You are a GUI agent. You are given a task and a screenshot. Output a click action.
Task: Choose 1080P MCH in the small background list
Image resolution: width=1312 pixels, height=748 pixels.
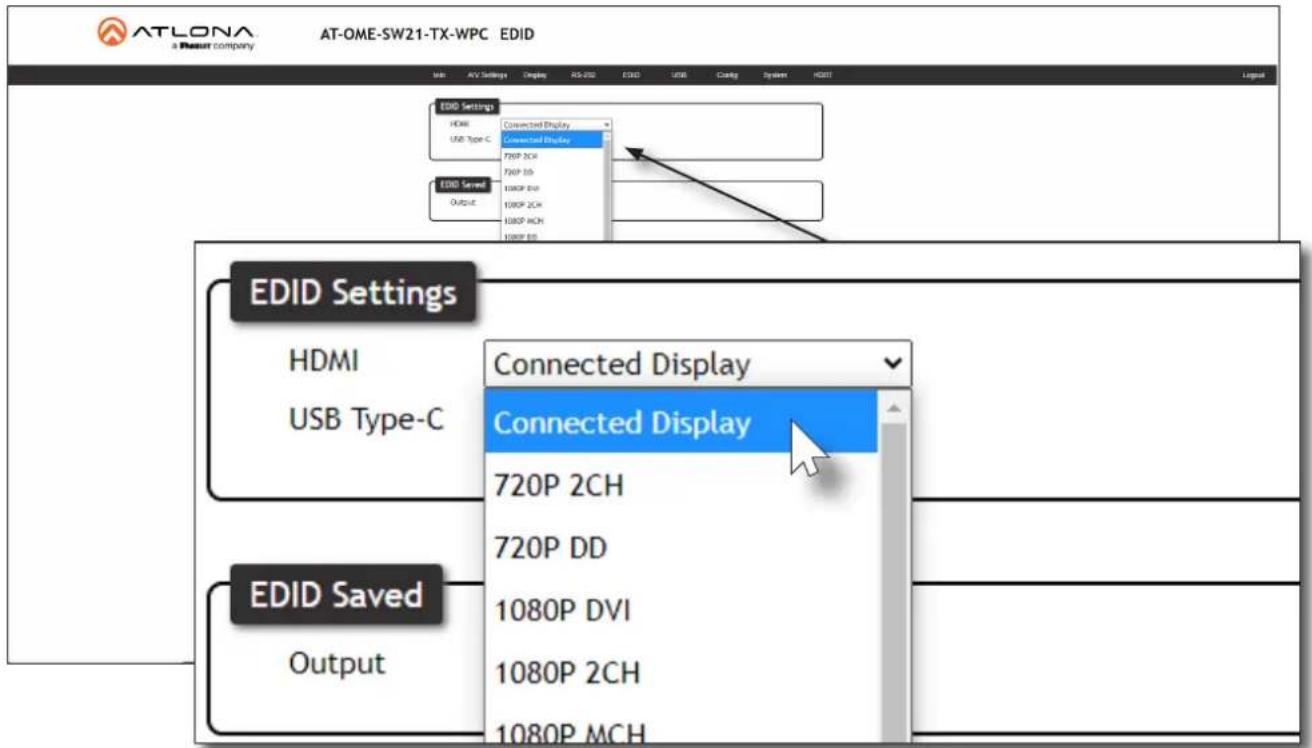(553, 221)
